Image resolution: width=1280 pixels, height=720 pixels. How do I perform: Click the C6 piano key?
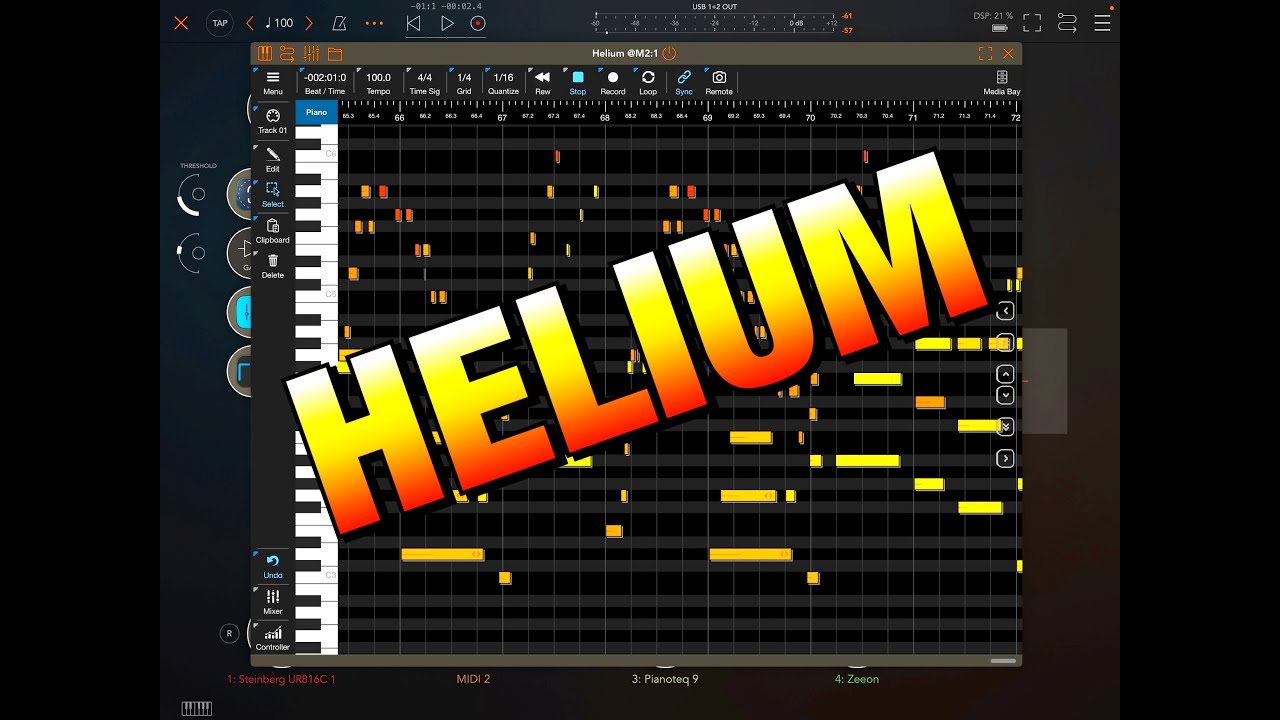pos(317,154)
